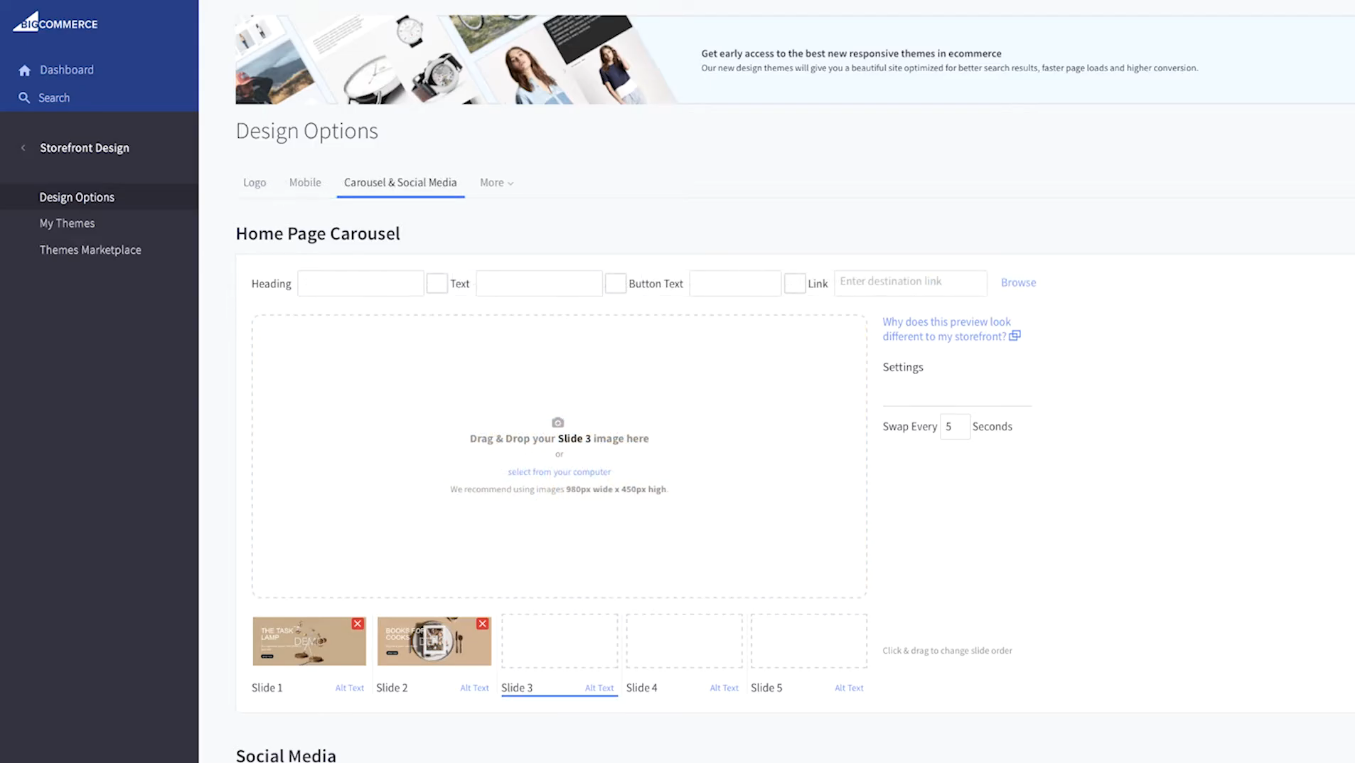Switch to the Mobile tab
The height and width of the screenshot is (763, 1355).
[x=305, y=183]
